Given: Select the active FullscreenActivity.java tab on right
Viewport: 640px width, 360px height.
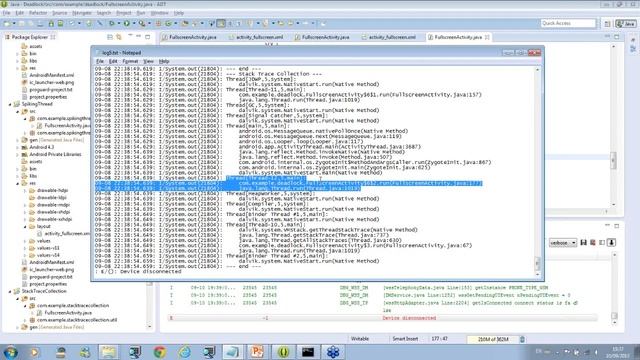Looking at the screenshot, I should click(458, 37).
